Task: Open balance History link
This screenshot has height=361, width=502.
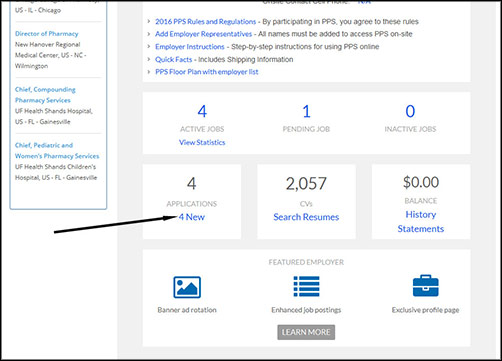Action: 421,214
